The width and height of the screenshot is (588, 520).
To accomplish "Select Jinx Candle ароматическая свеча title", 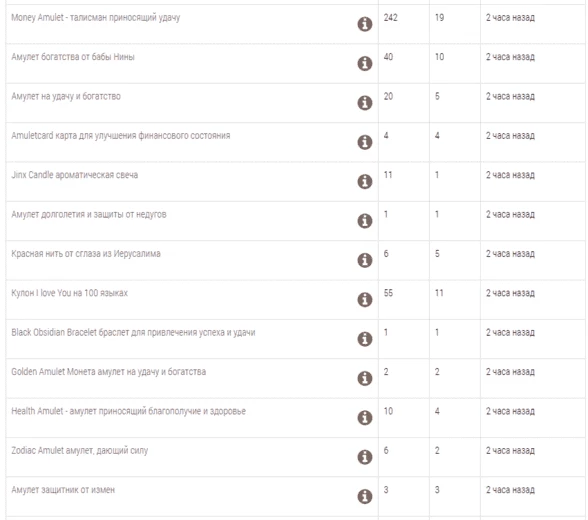I will coord(75,175).
